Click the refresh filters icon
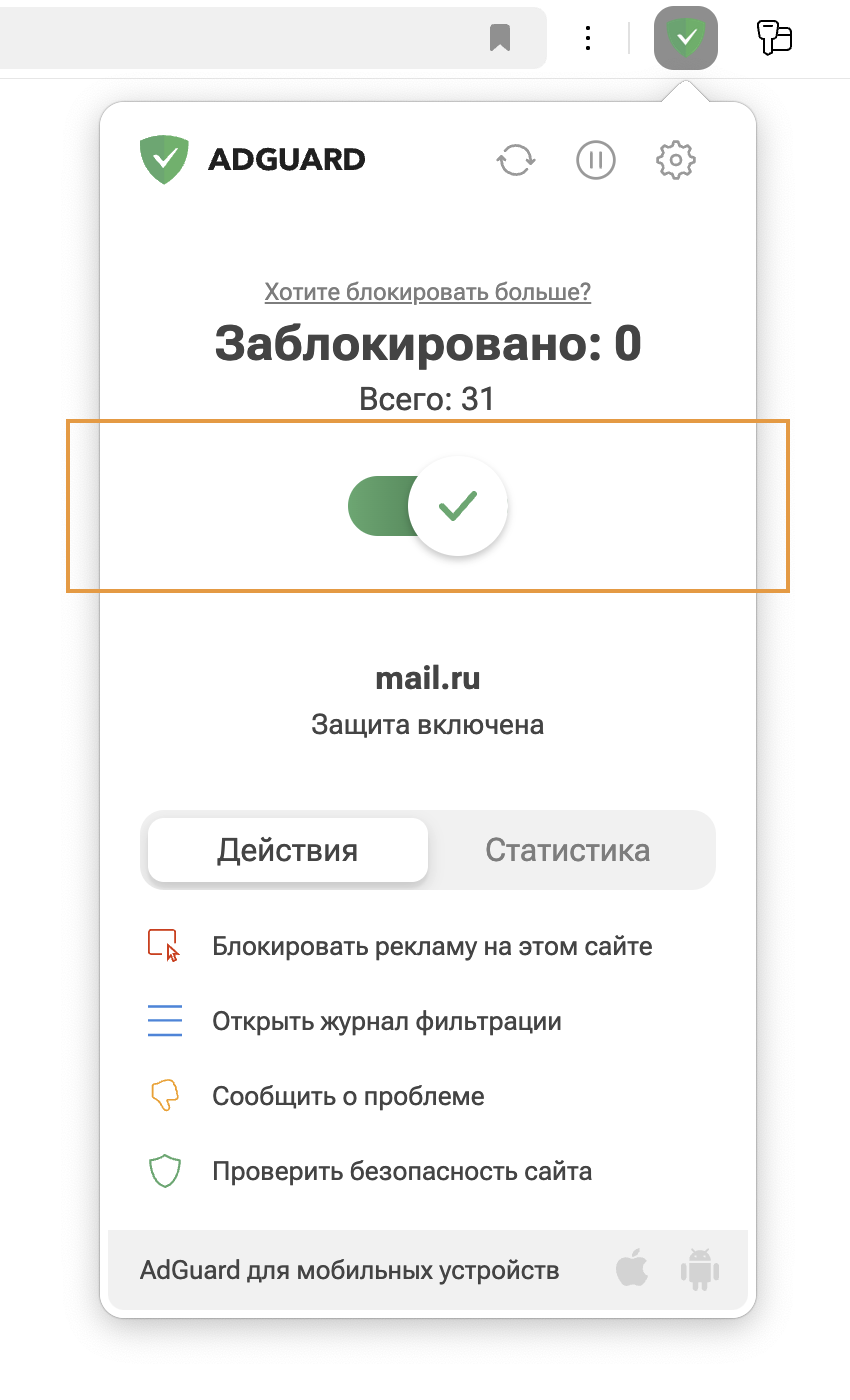This screenshot has width=850, height=1400. pos(516,160)
